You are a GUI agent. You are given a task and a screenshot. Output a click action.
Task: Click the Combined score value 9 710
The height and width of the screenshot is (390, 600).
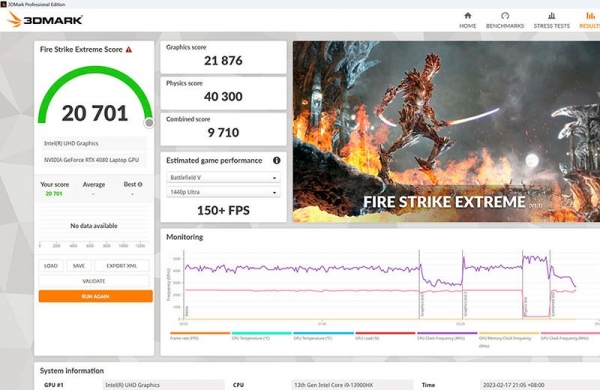(223, 132)
